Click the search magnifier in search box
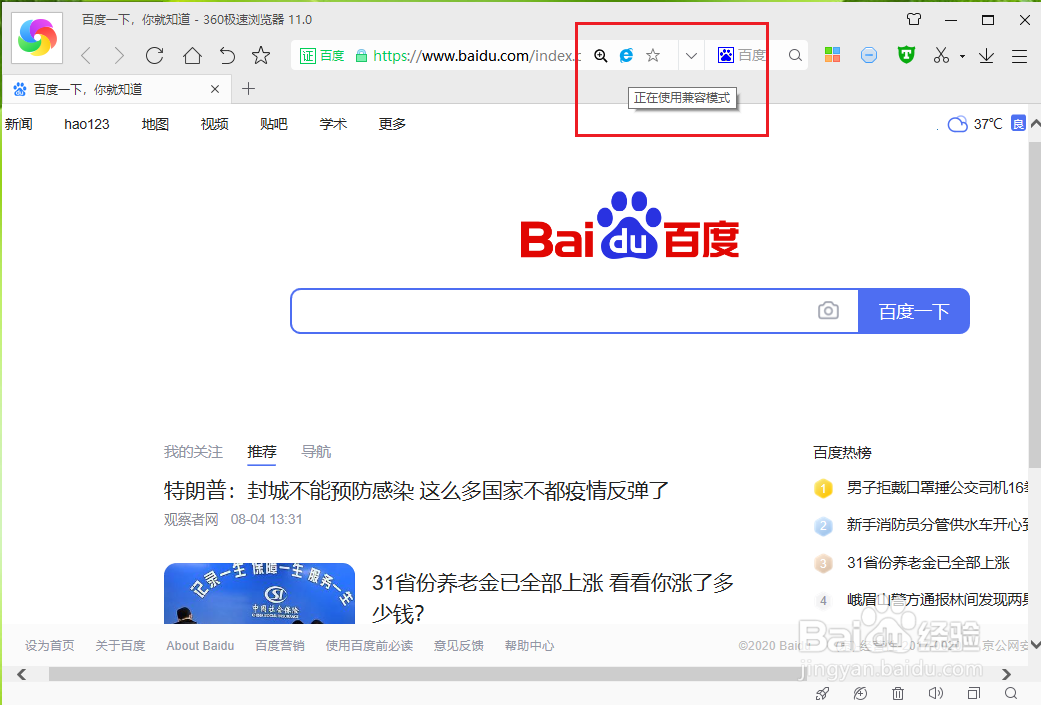This screenshot has height=705, width=1041. (x=795, y=56)
